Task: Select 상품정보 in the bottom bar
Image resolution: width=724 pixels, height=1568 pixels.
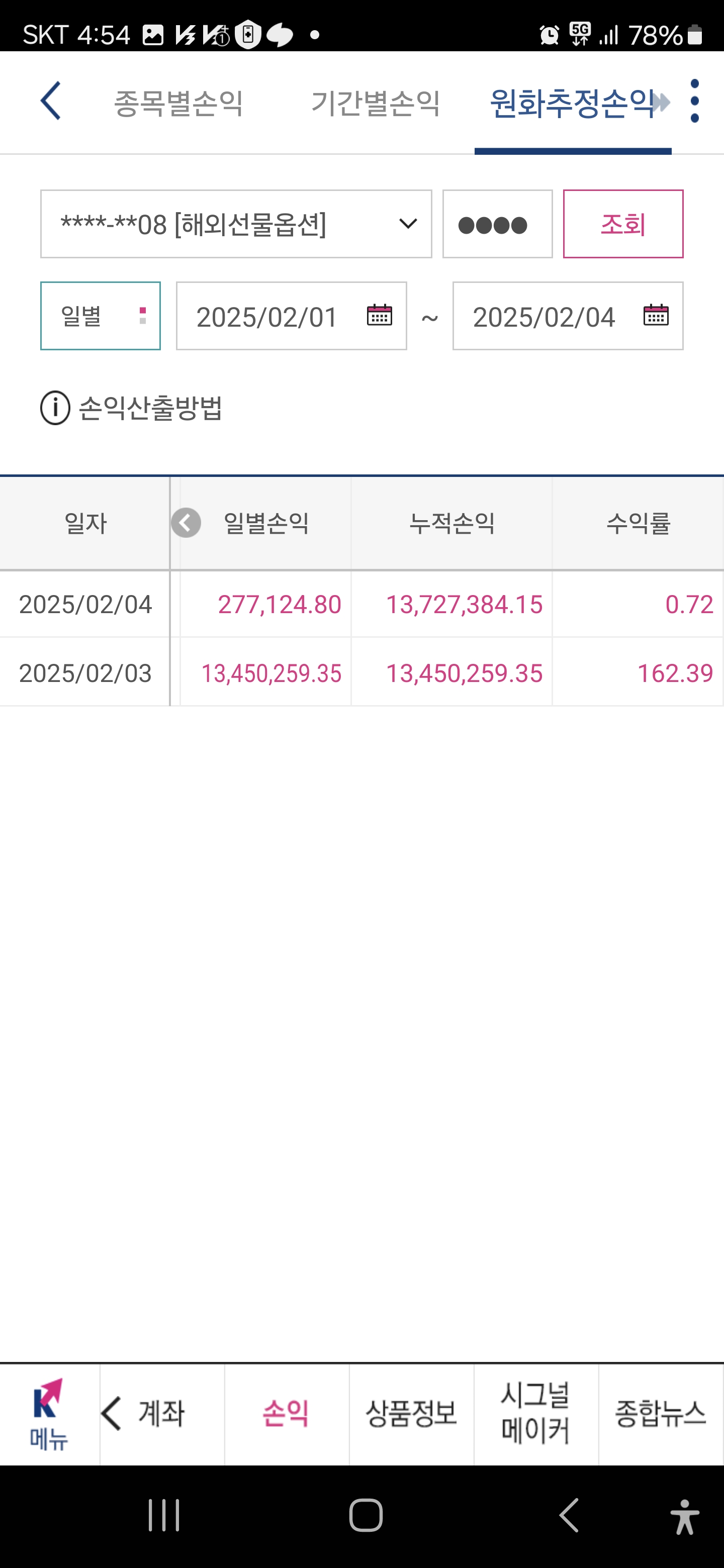Action: click(412, 1414)
